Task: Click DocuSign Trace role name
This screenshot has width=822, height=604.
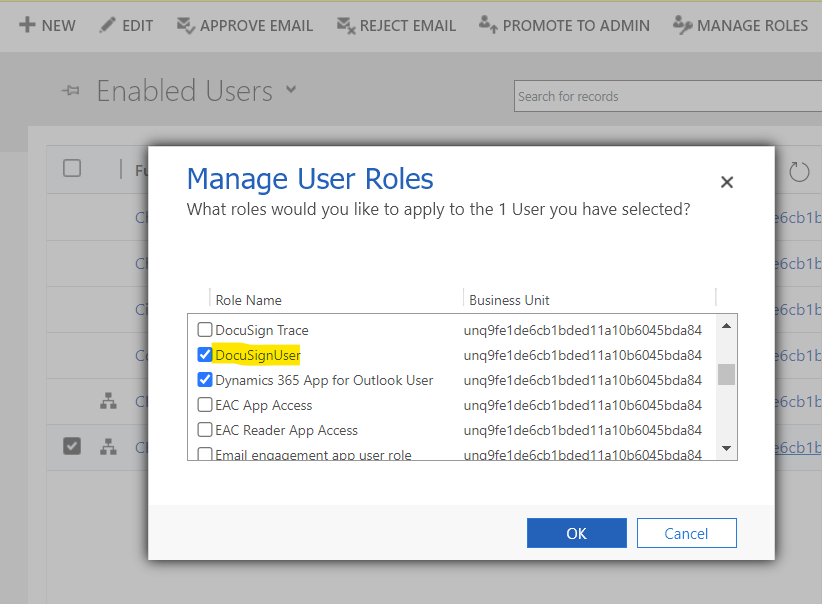Action: click(262, 330)
